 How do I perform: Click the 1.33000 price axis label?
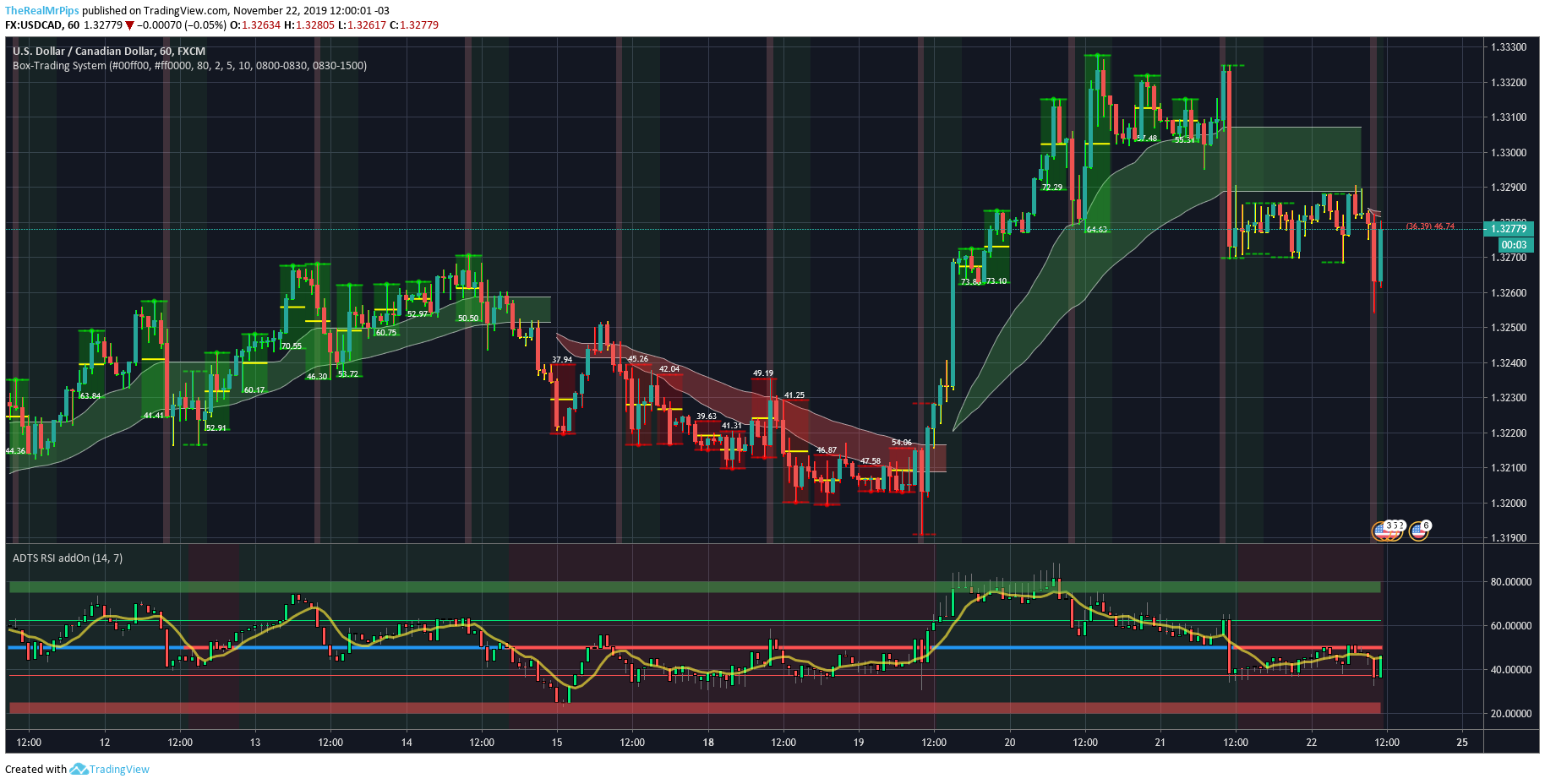coord(1509,153)
